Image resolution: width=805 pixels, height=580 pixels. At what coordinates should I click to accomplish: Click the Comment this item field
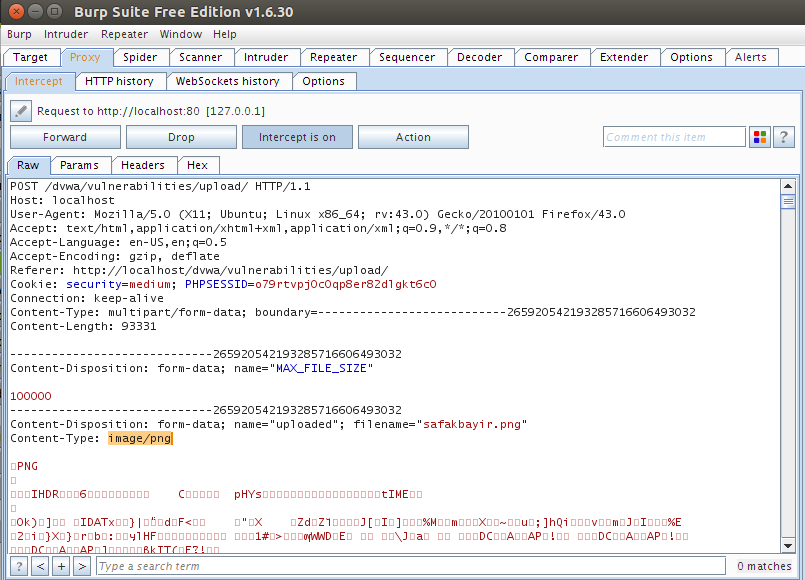click(x=675, y=137)
